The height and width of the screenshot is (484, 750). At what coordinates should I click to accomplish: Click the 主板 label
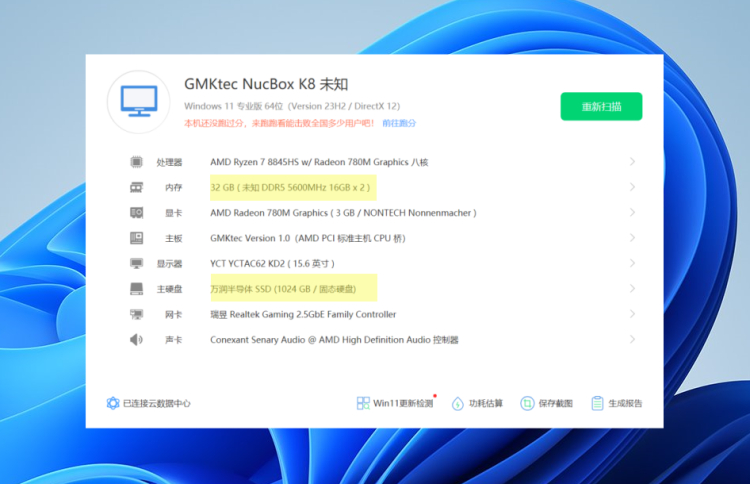coord(174,238)
